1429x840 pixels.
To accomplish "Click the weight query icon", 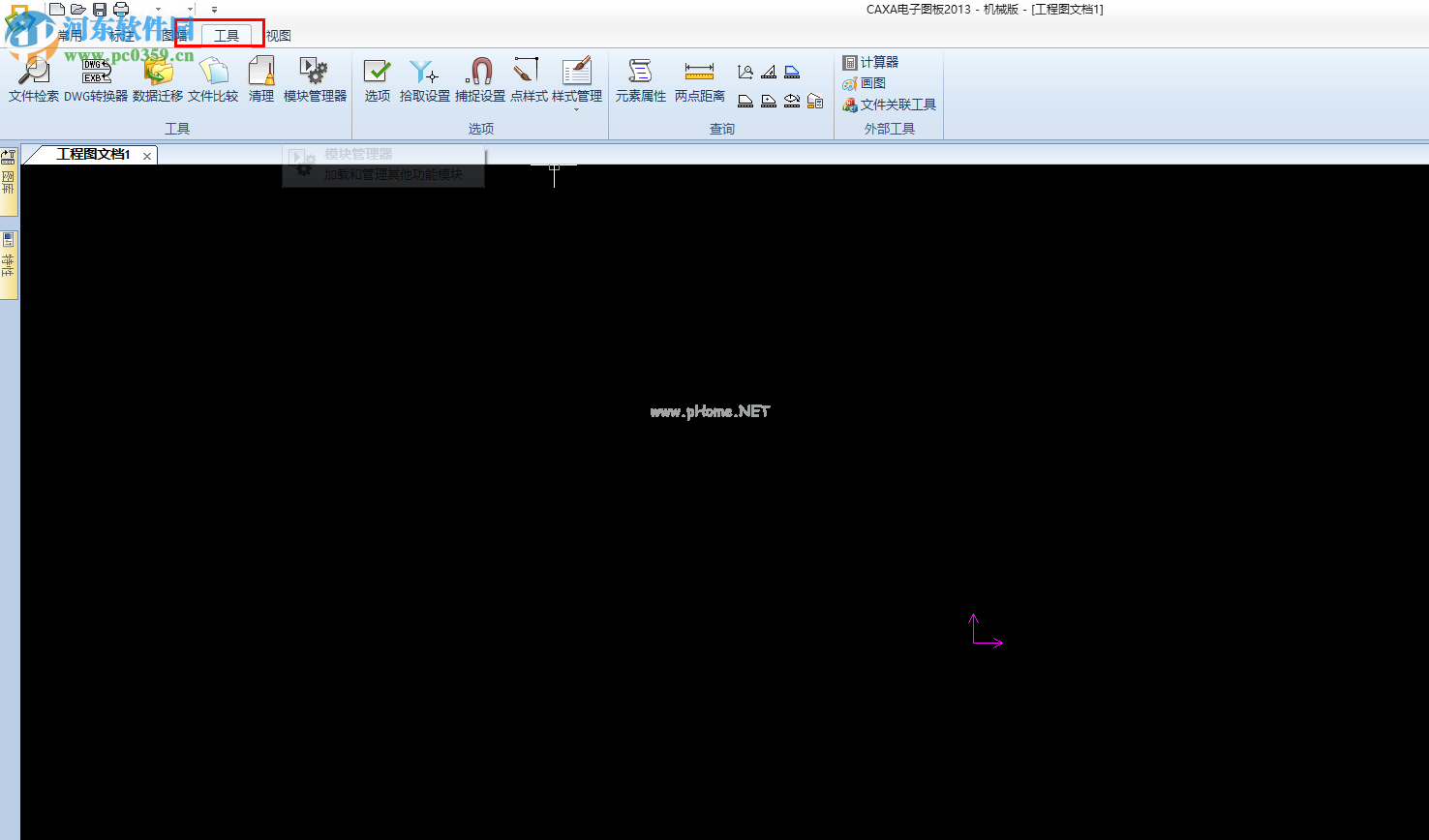I will (x=815, y=101).
